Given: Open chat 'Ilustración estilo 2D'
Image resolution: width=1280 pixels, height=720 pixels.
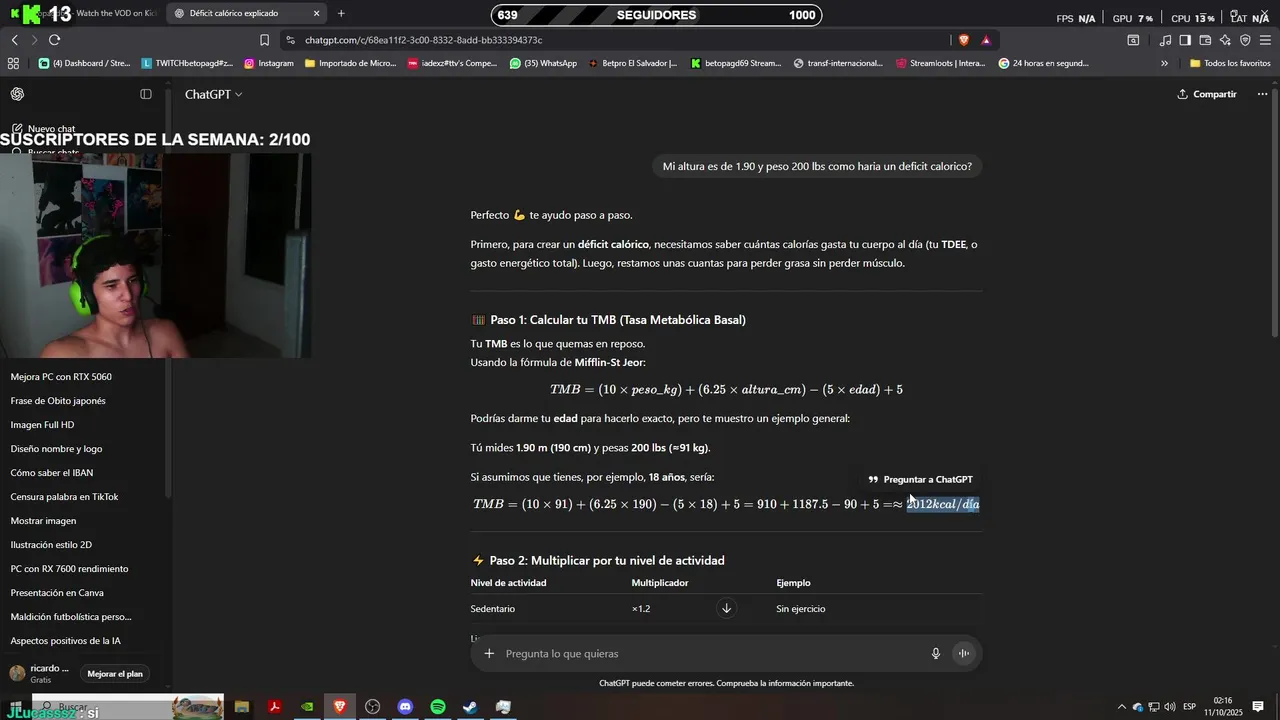Looking at the screenshot, I should pos(51,545).
